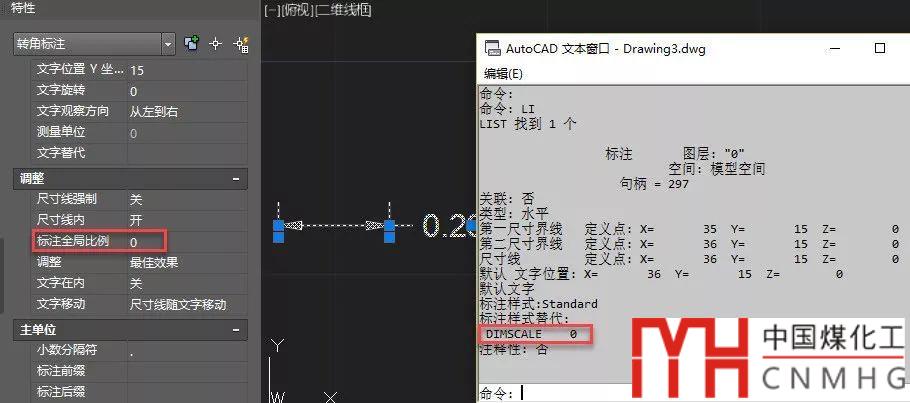Click the 图层: "0" text
Screen dimensions: 910x403
click(713, 154)
